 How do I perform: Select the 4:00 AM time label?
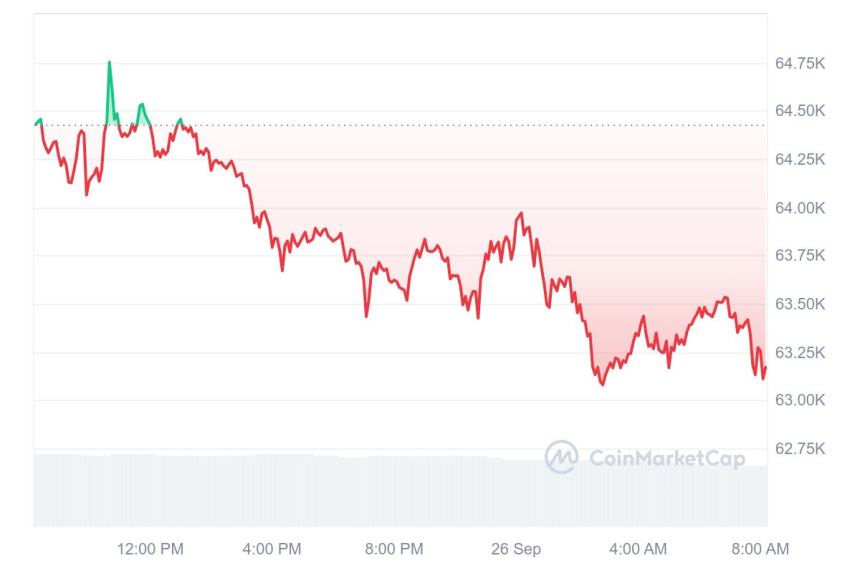(638, 549)
